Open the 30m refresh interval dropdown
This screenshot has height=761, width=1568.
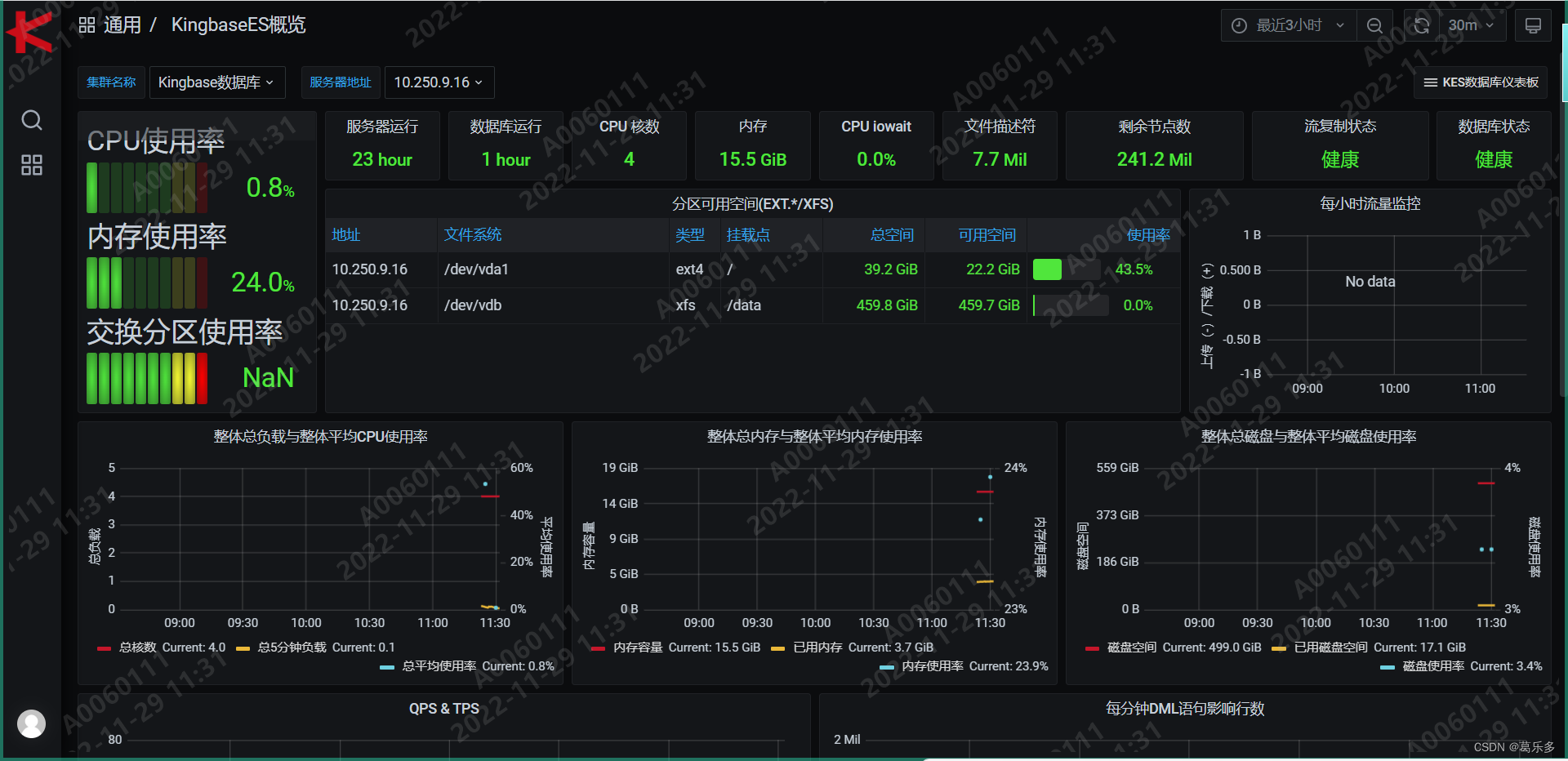(x=1471, y=25)
